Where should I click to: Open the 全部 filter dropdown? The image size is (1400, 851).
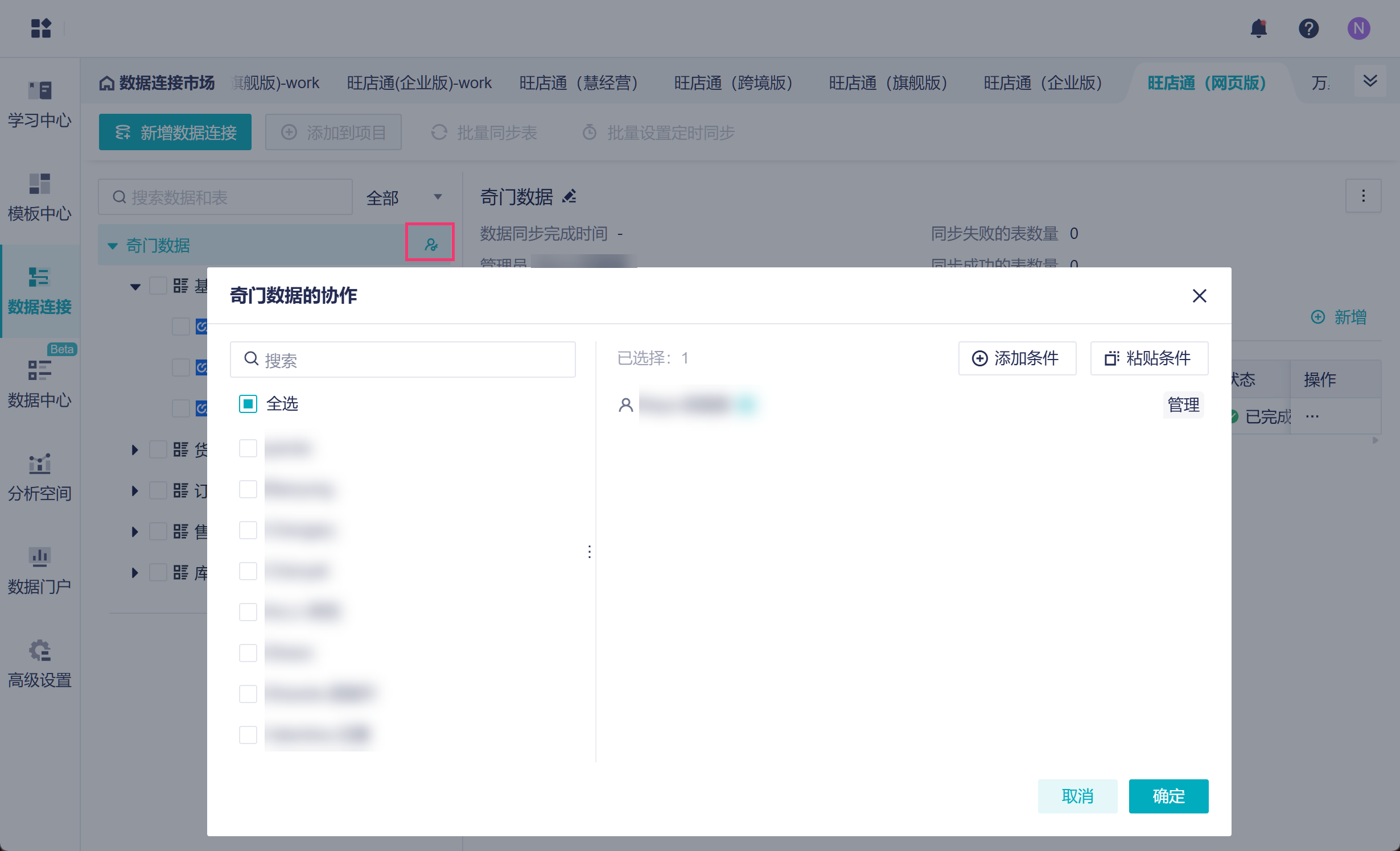pyautogui.click(x=404, y=197)
